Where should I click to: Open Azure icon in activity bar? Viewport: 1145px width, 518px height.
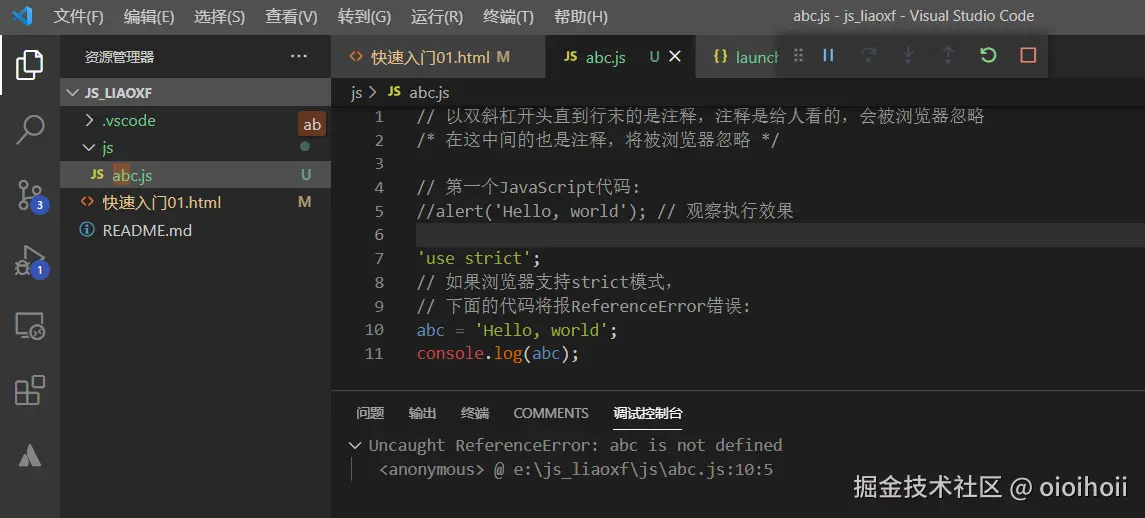point(30,455)
